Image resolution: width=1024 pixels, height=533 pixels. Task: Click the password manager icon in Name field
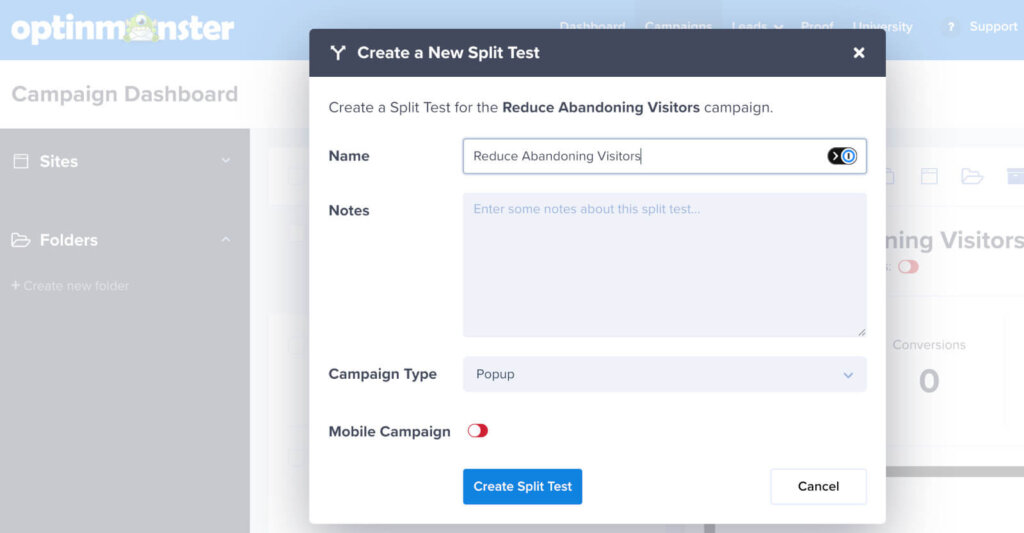click(842, 156)
